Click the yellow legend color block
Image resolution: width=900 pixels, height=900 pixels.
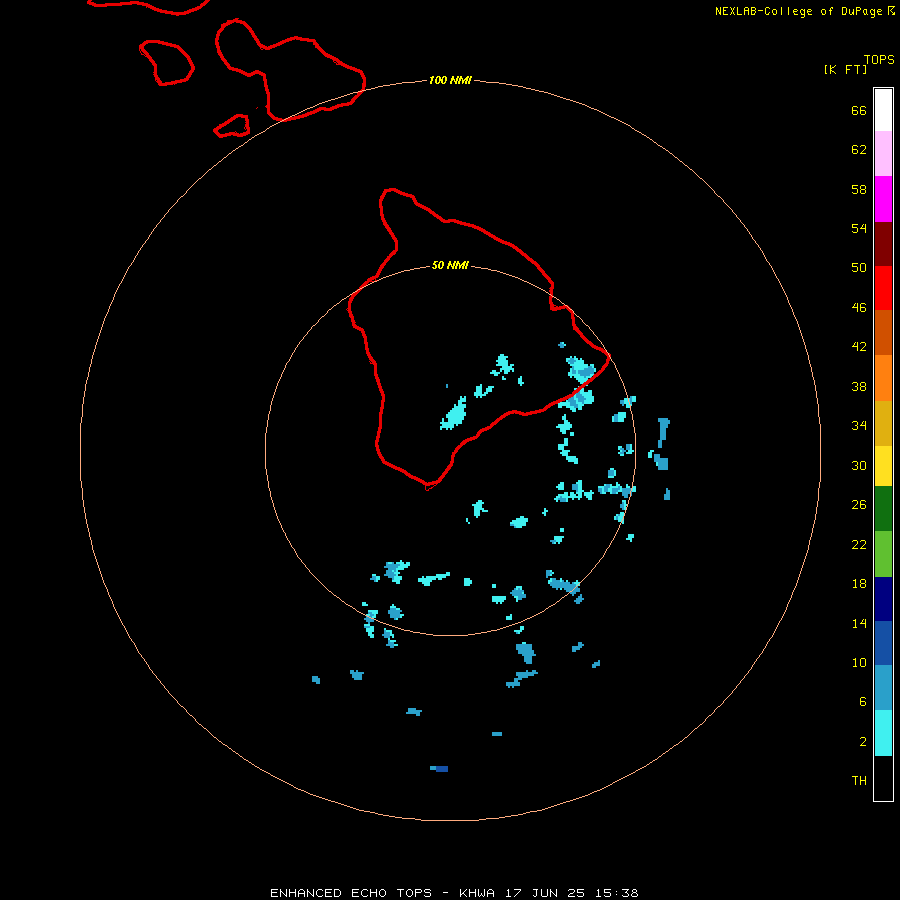click(x=883, y=466)
